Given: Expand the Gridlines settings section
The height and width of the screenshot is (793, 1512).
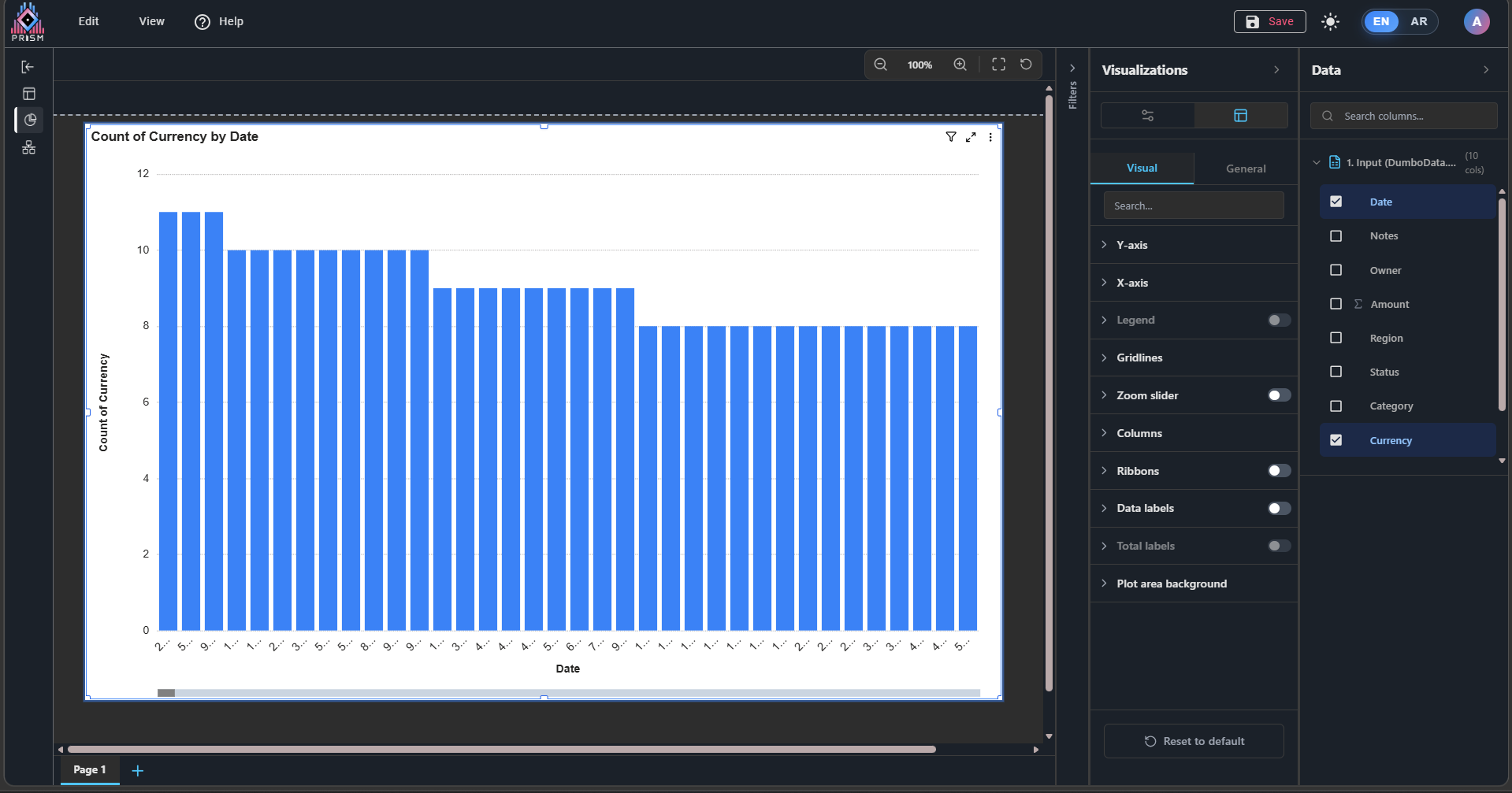Looking at the screenshot, I should [x=1139, y=358].
